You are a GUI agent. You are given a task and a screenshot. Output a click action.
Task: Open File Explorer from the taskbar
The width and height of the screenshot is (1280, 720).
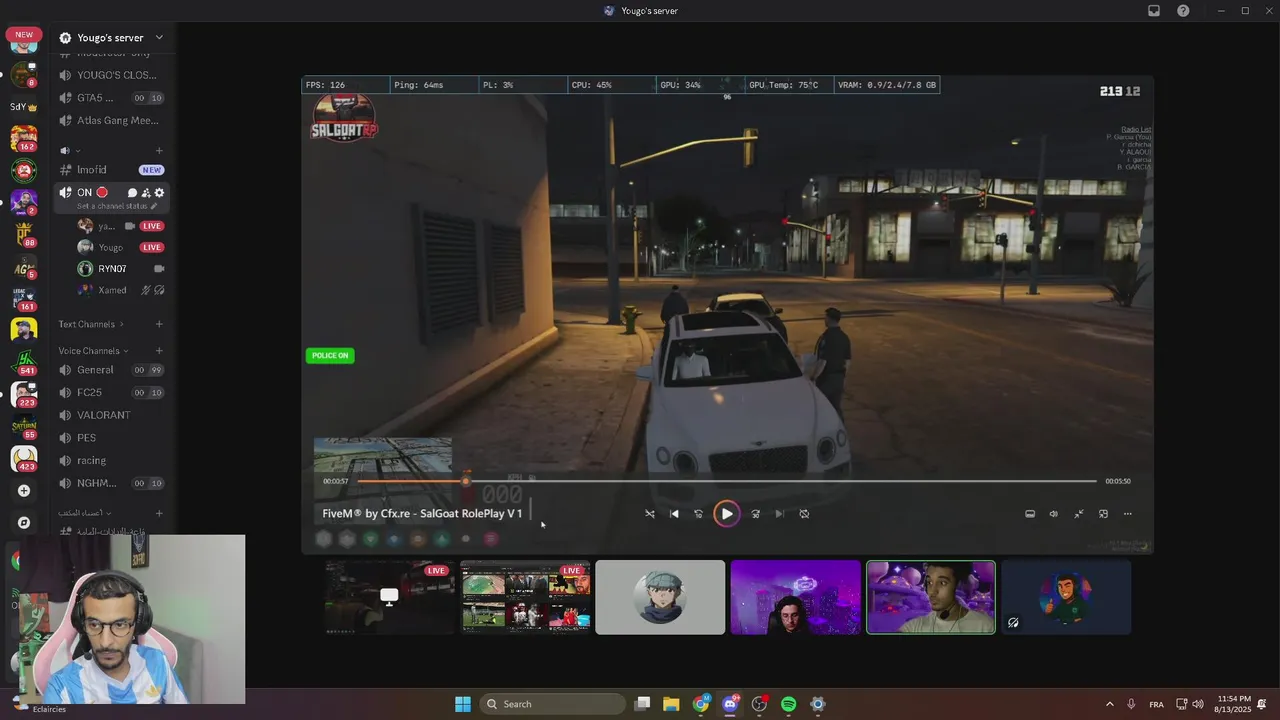671,704
